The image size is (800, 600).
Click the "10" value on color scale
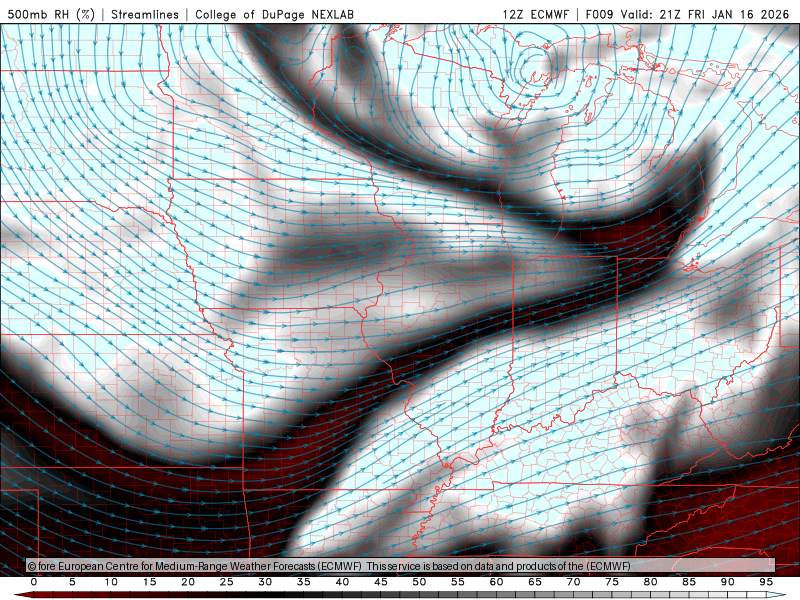point(111,582)
